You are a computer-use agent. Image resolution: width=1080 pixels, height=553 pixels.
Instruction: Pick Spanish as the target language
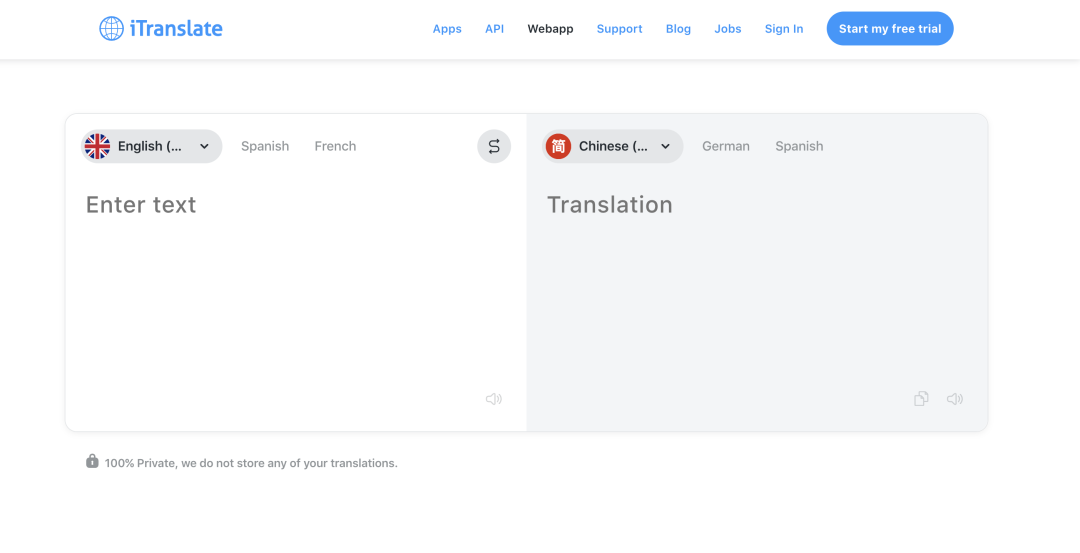pyautogui.click(x=799, y=146)
